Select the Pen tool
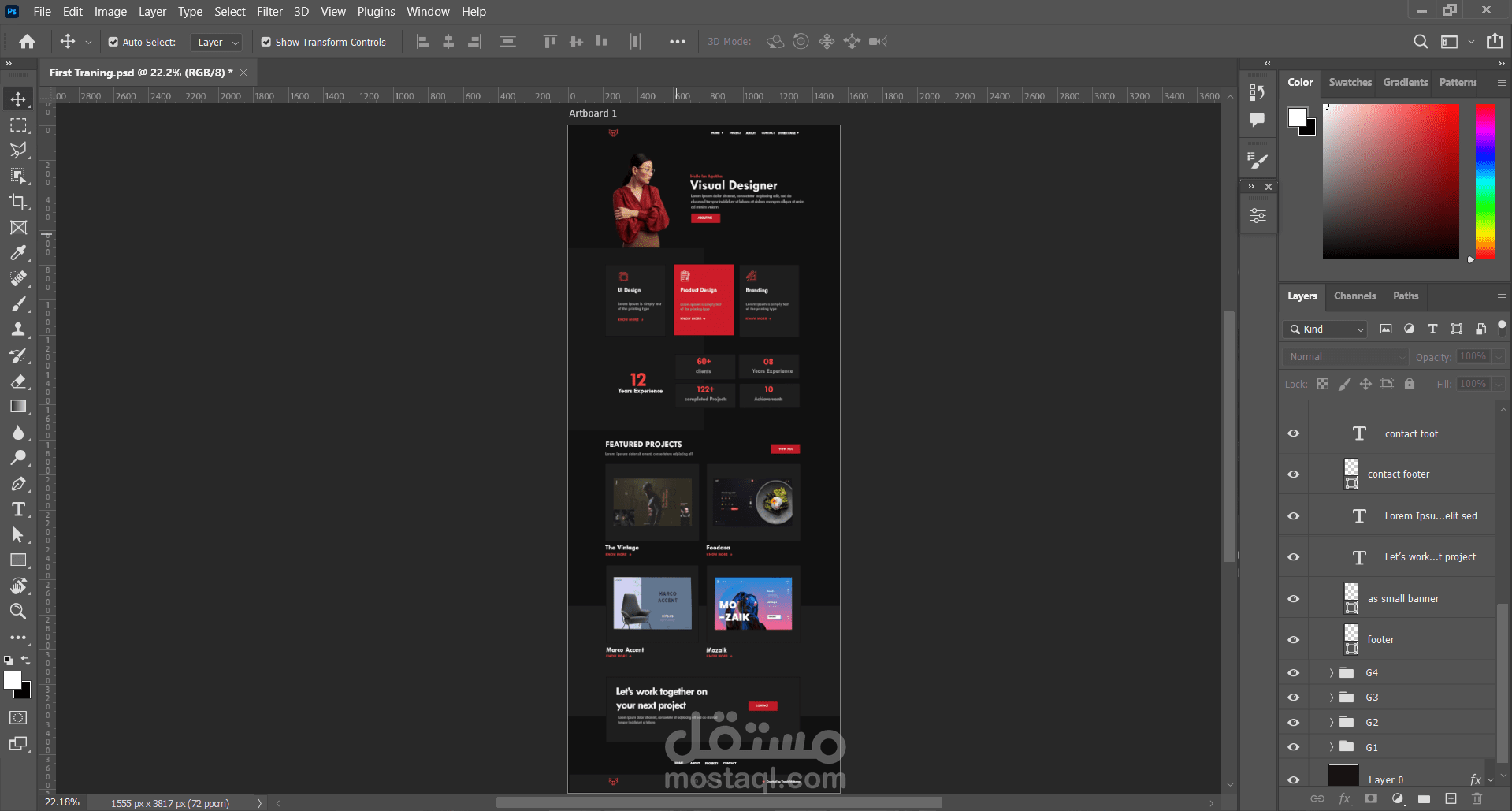 coord(18,484)
